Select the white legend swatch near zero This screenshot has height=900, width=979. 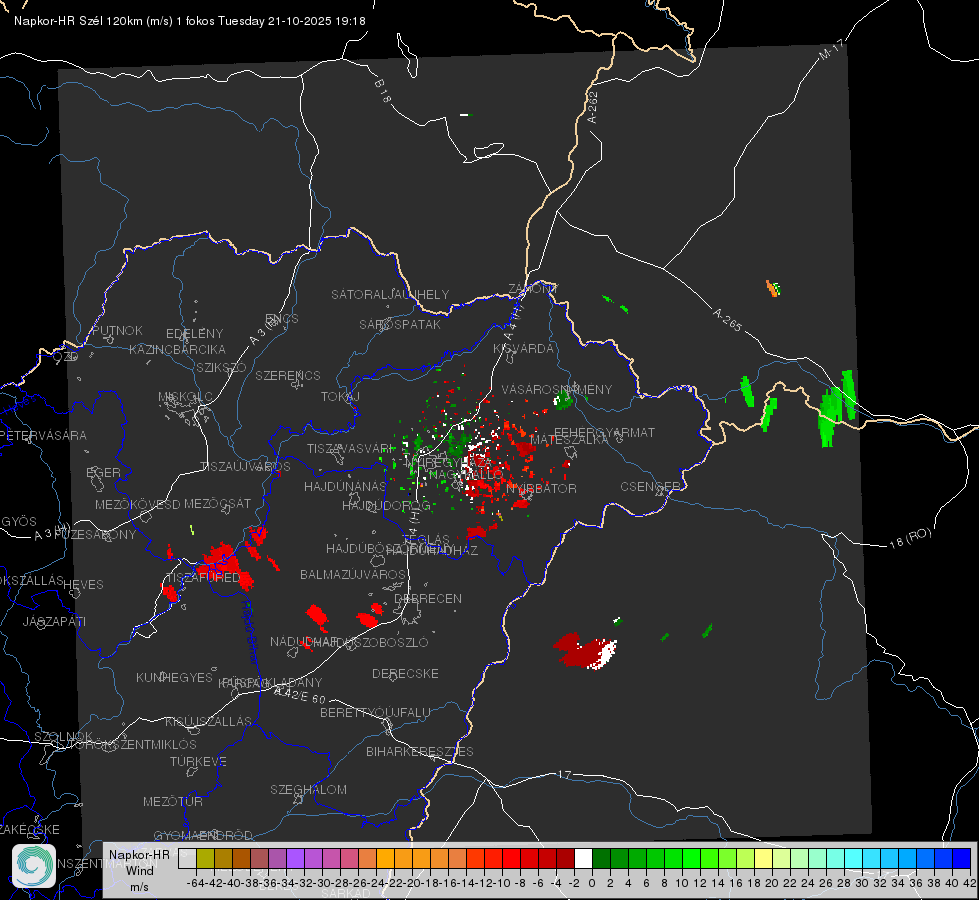(x=583, y=859)
